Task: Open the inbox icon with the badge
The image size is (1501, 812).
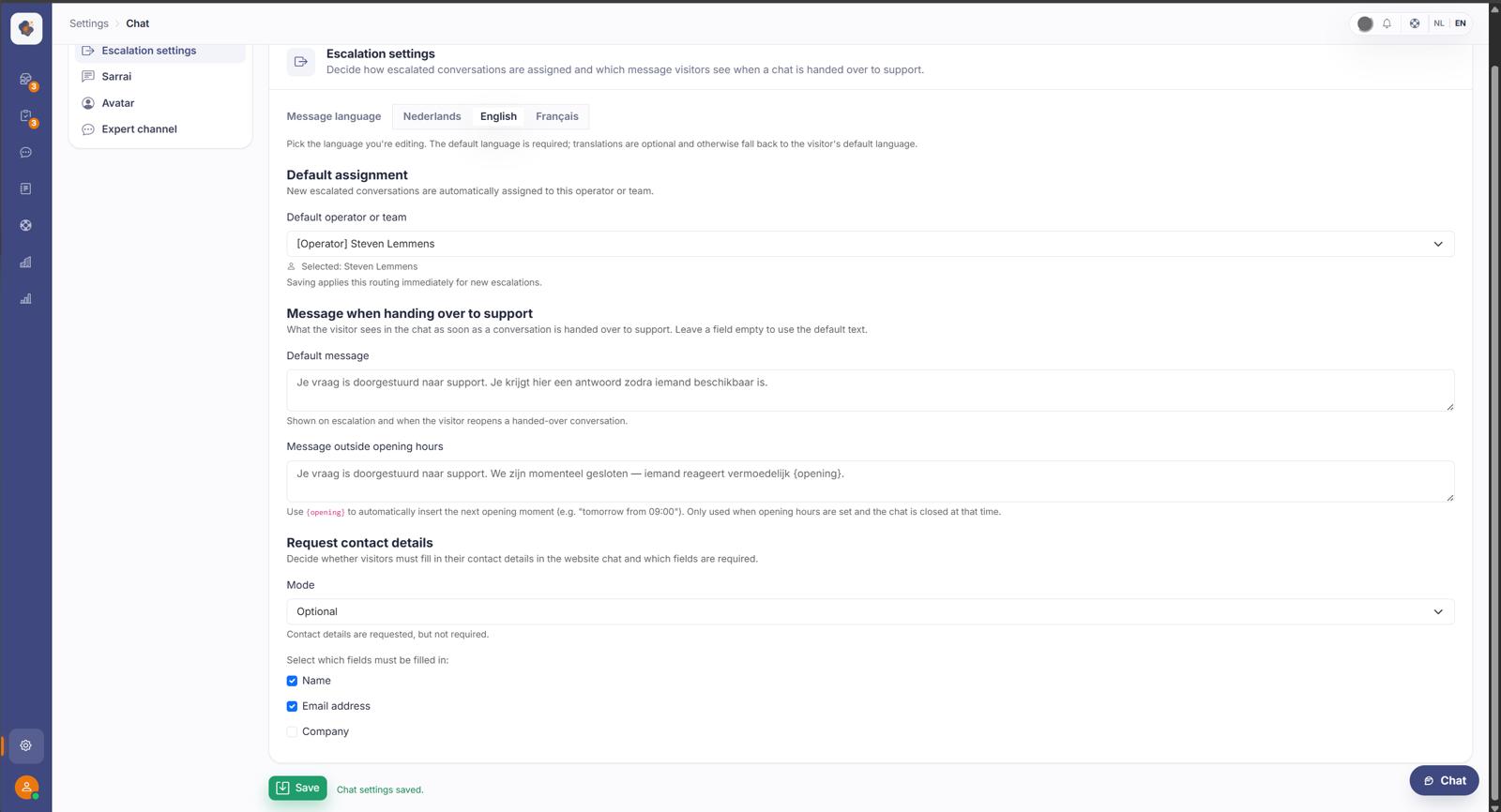Action: click(26, 80)
